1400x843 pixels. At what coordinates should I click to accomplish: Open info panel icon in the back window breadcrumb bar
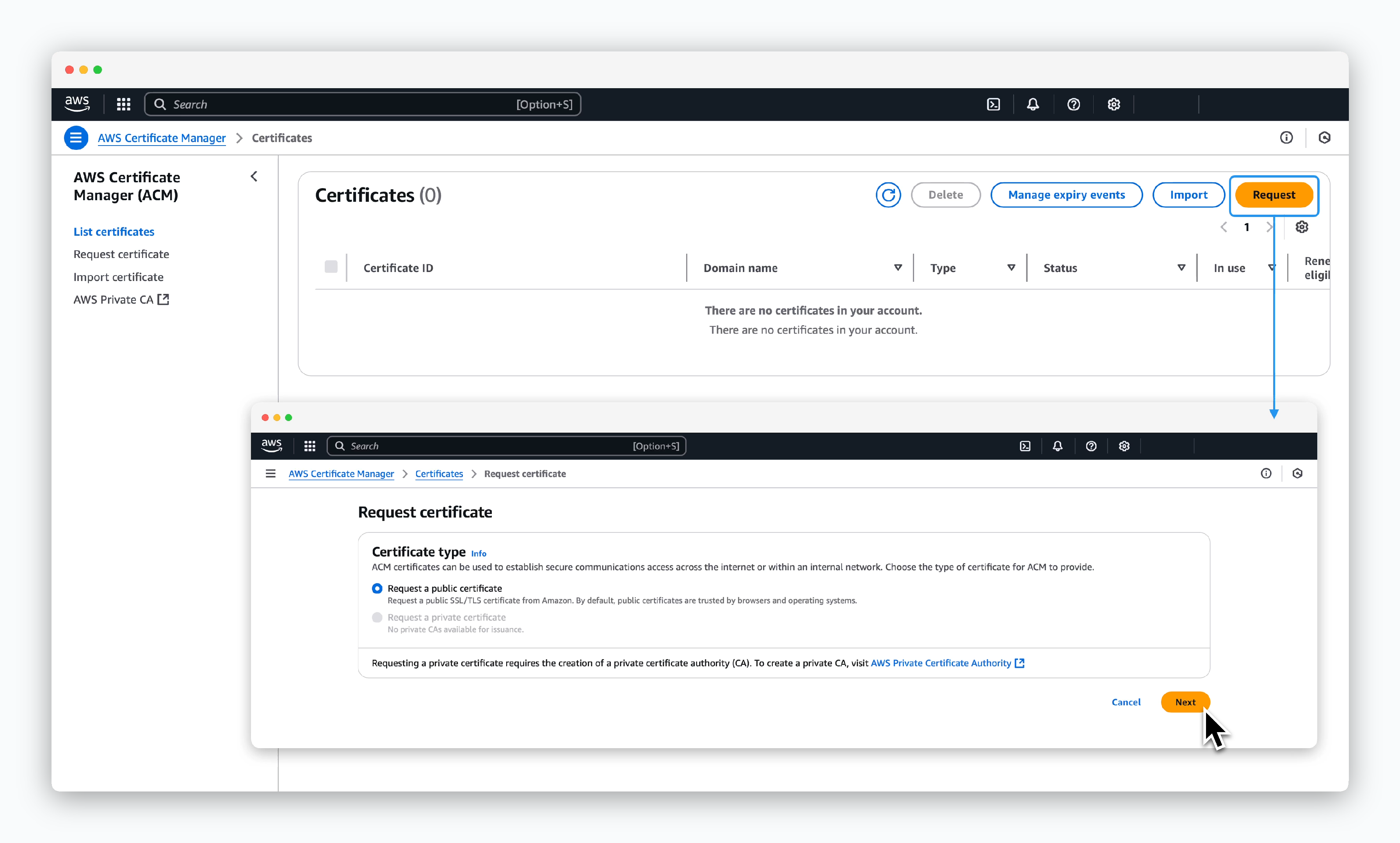(x=1286, y=137)
